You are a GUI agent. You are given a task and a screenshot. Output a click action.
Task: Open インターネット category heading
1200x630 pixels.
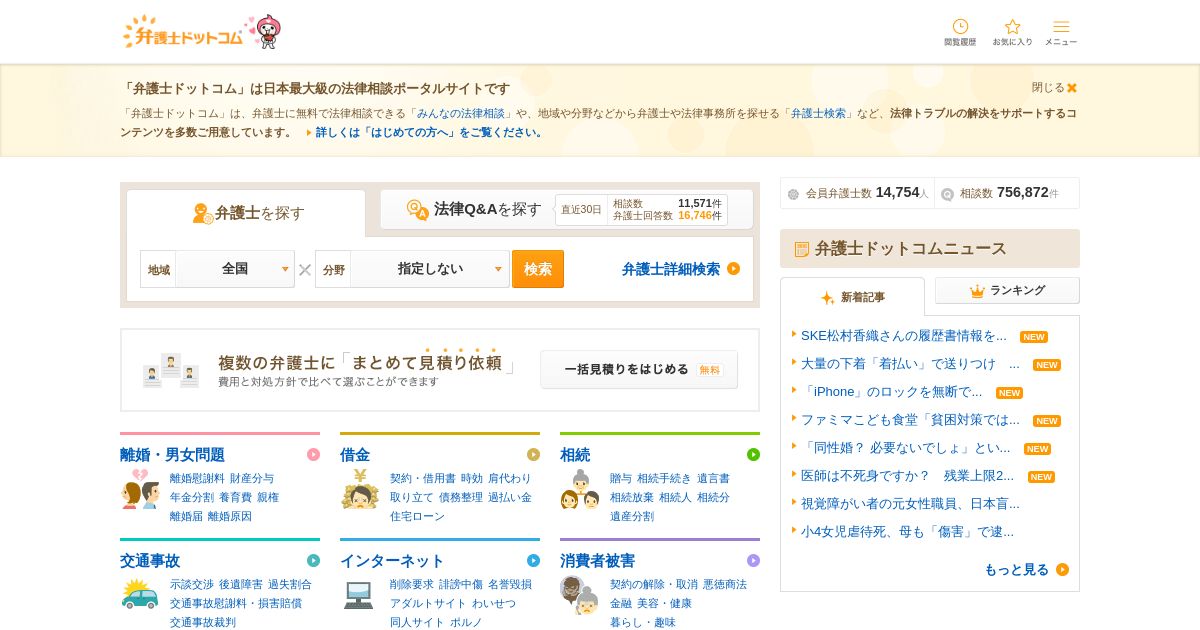392,561
